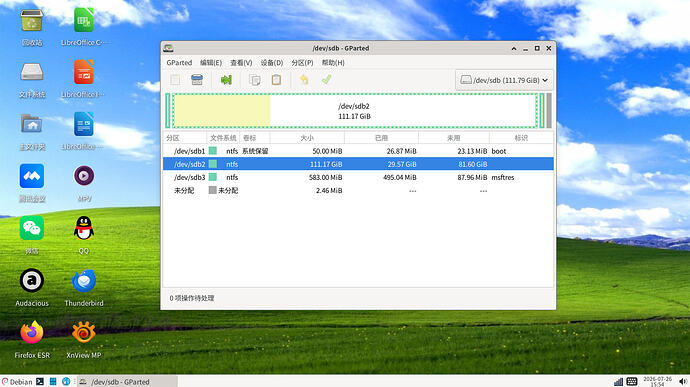Screen dimensions: 690x387
Task: Click the ntfs color square for /dev/sdb3
Action: pos(213,177)
